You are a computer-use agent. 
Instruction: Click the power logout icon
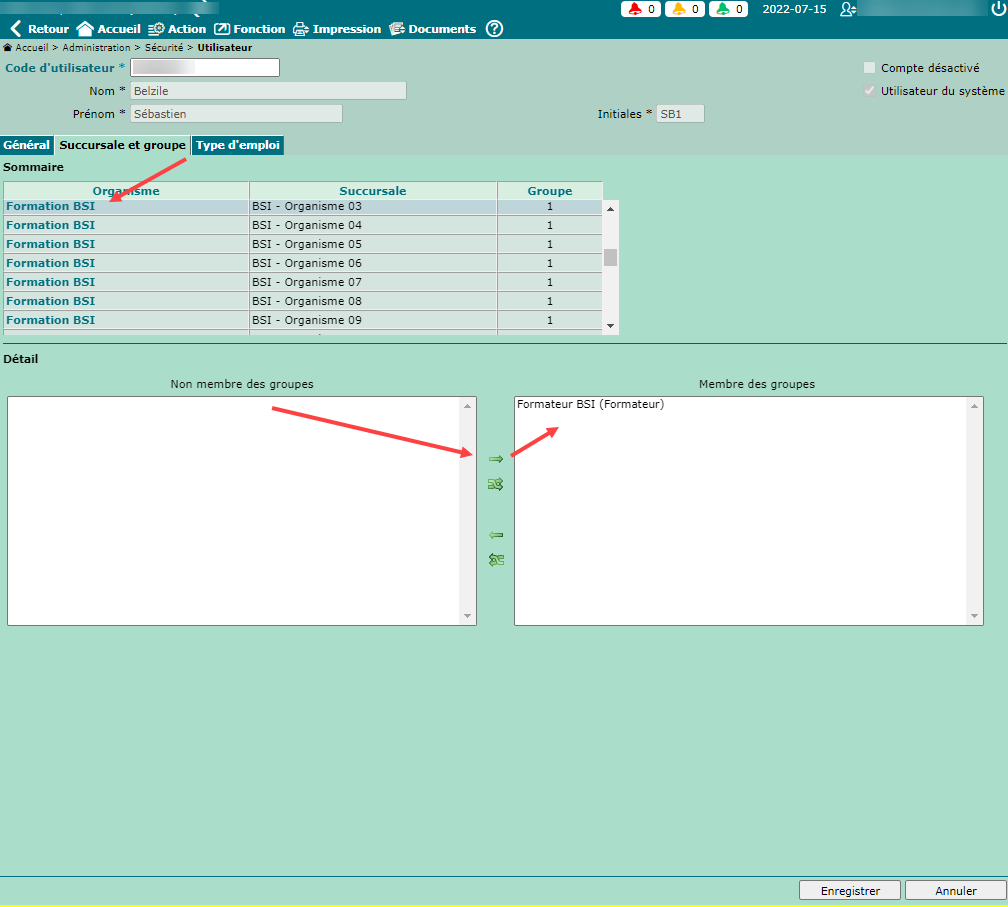[x=997, y=9]
